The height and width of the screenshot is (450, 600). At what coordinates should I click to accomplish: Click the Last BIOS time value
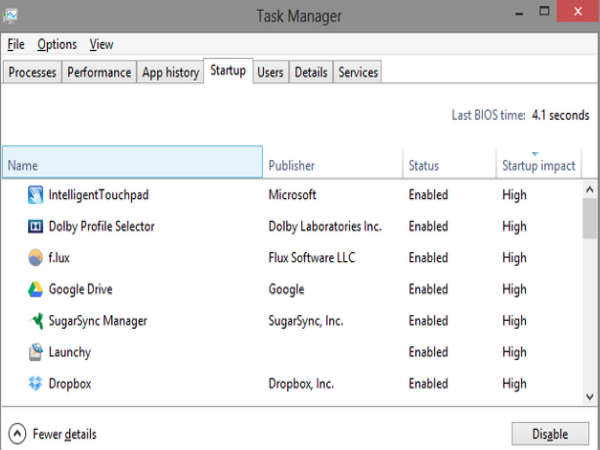561,115
